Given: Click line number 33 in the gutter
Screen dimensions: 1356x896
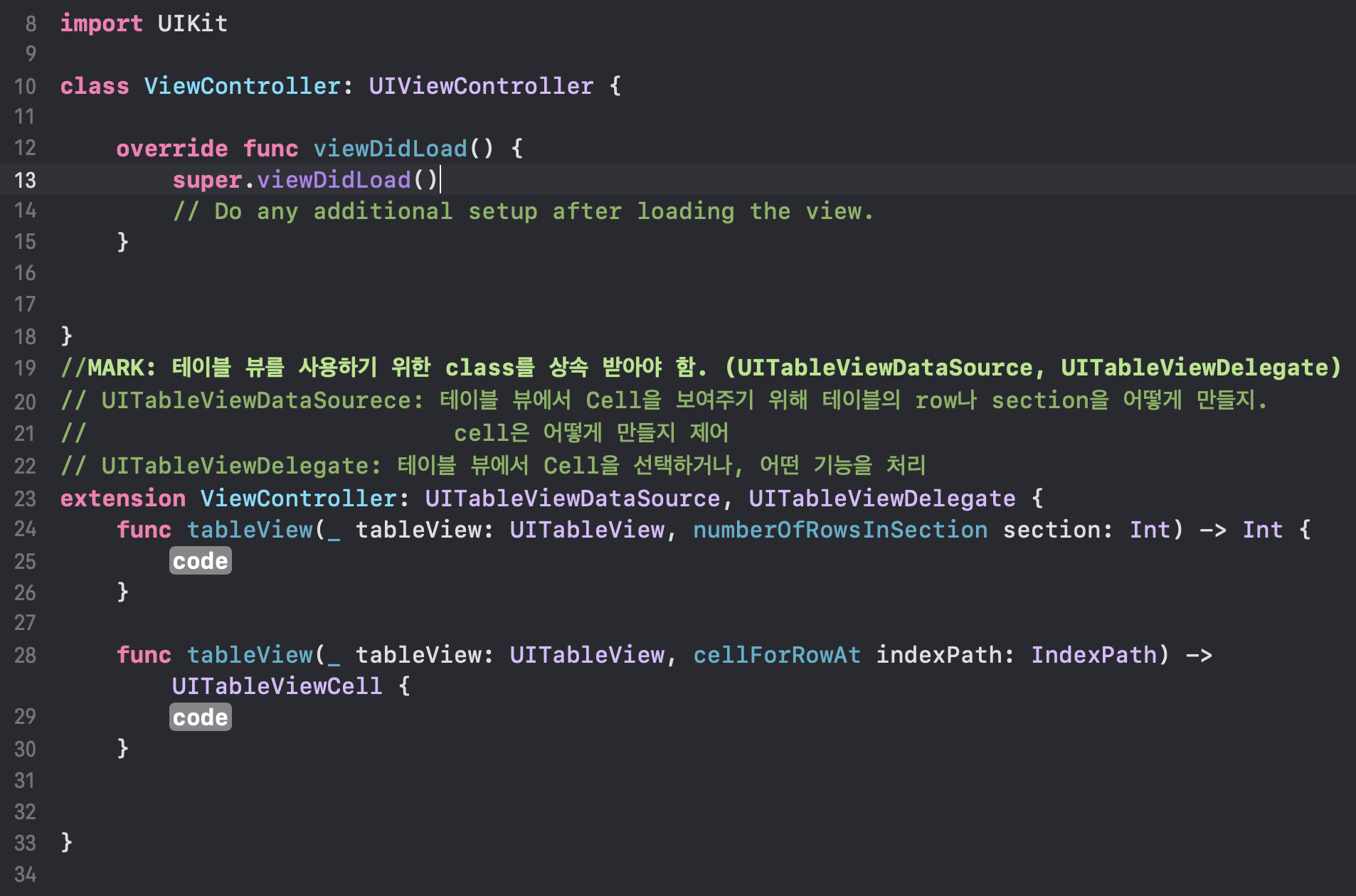Looking at the screenshot, I should (x=25, y=843).
